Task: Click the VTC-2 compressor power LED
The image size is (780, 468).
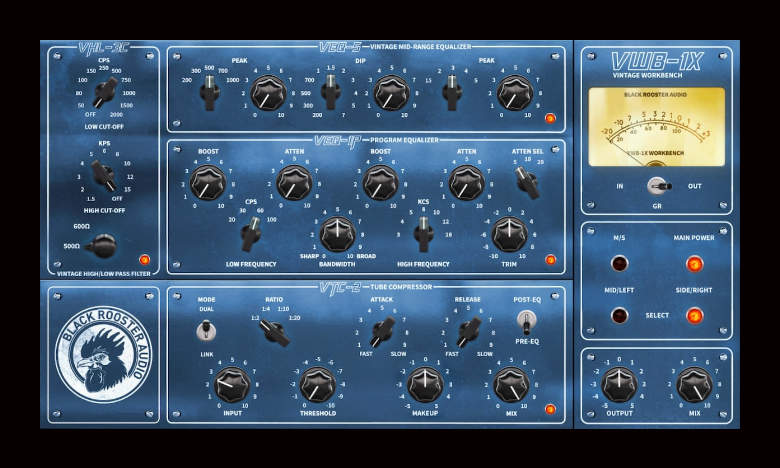Action: 549,408
